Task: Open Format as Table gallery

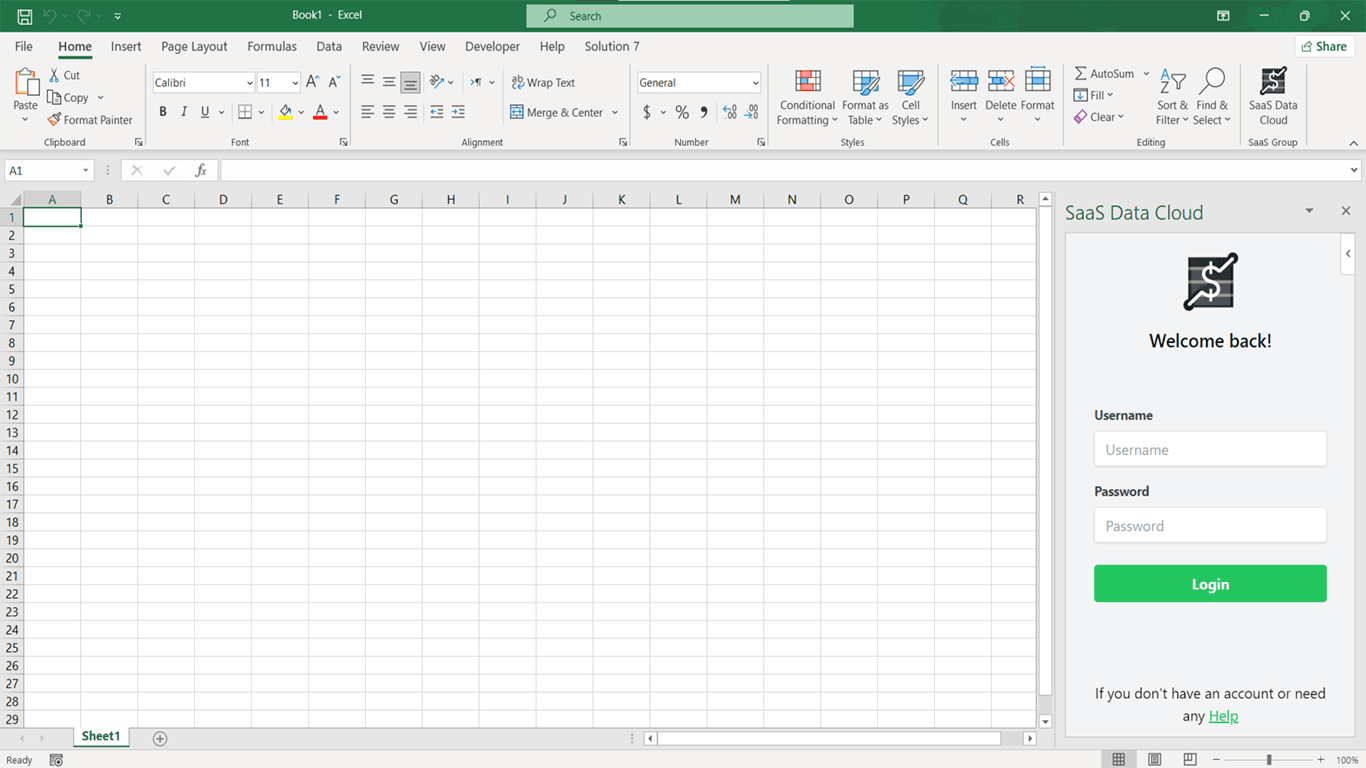Action: click(865, 98)
